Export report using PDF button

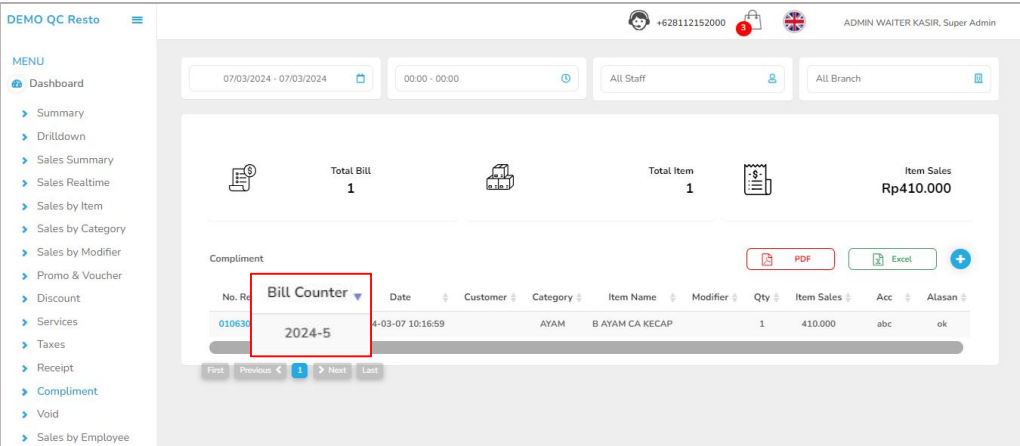point(791,259)
